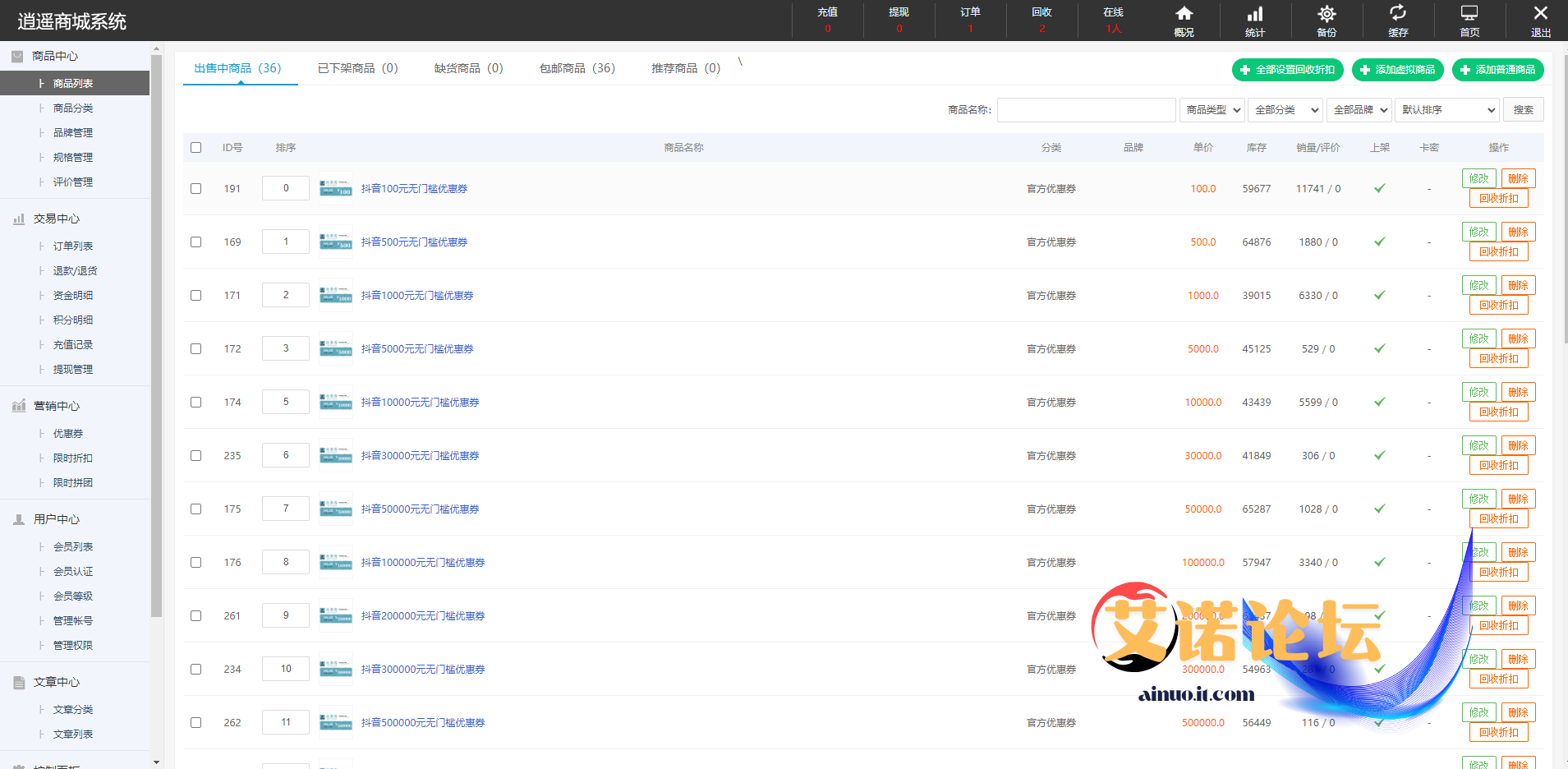Click the 回收 counter in top bar
The width and height of the screenshot is (1568, 769).
(1042, 20)
